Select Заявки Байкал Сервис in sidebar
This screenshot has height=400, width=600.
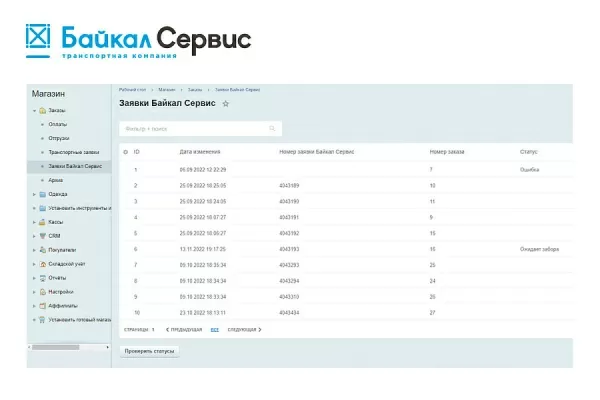[x=75, y=166]
